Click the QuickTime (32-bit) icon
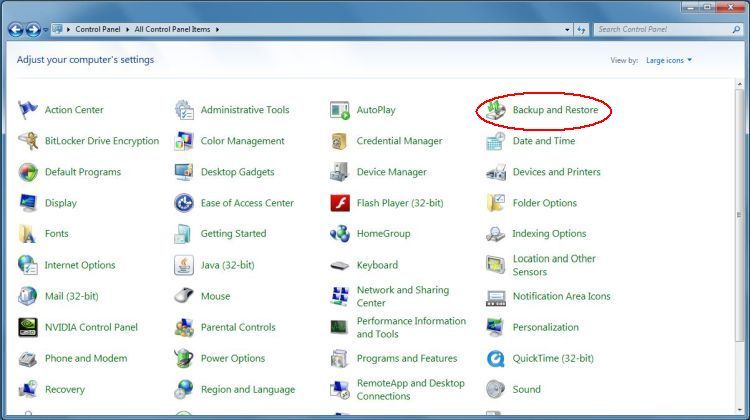Screen dimensions: 750x420 [x=496, y=358]
